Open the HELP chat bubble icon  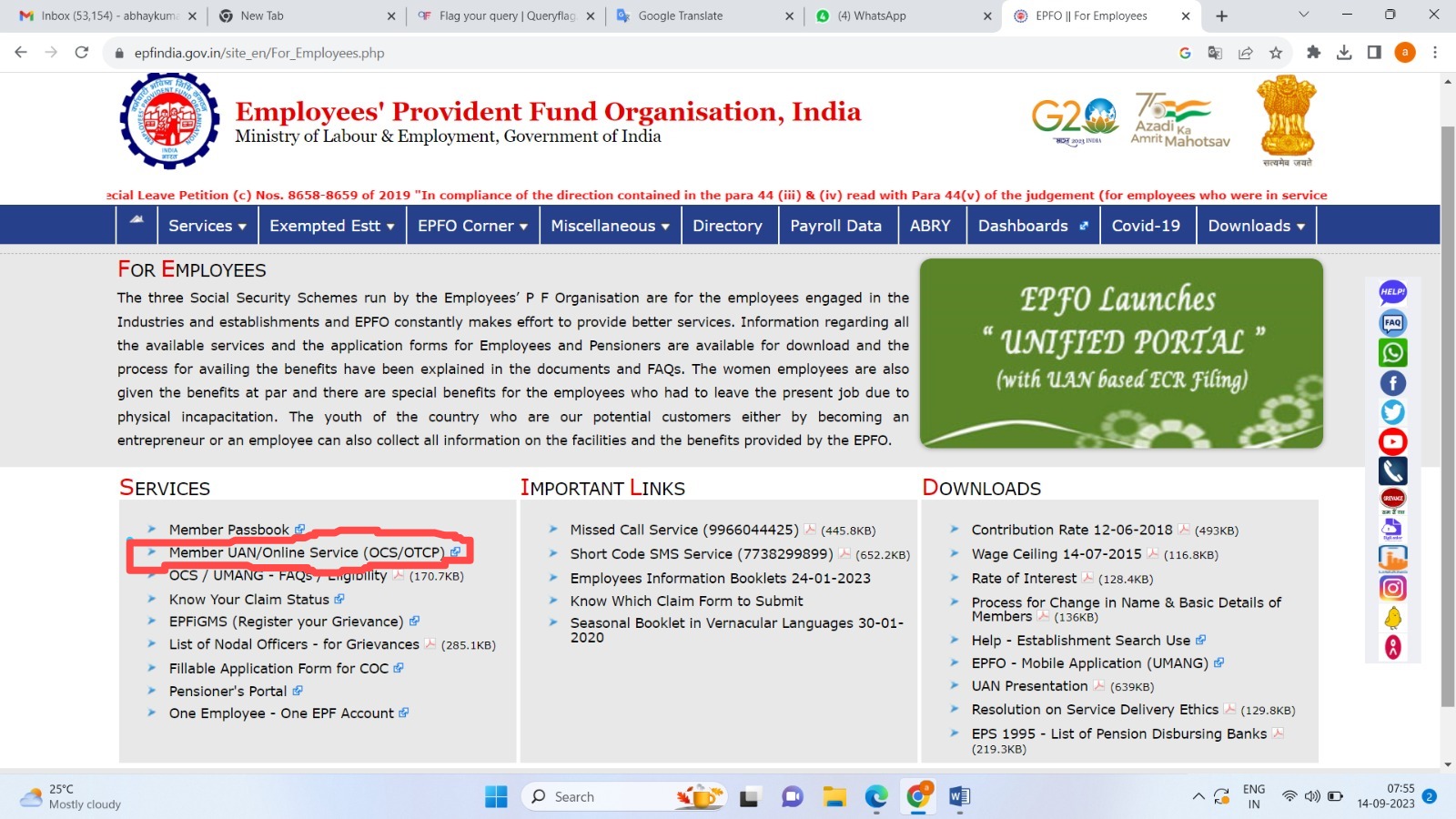1392,293
